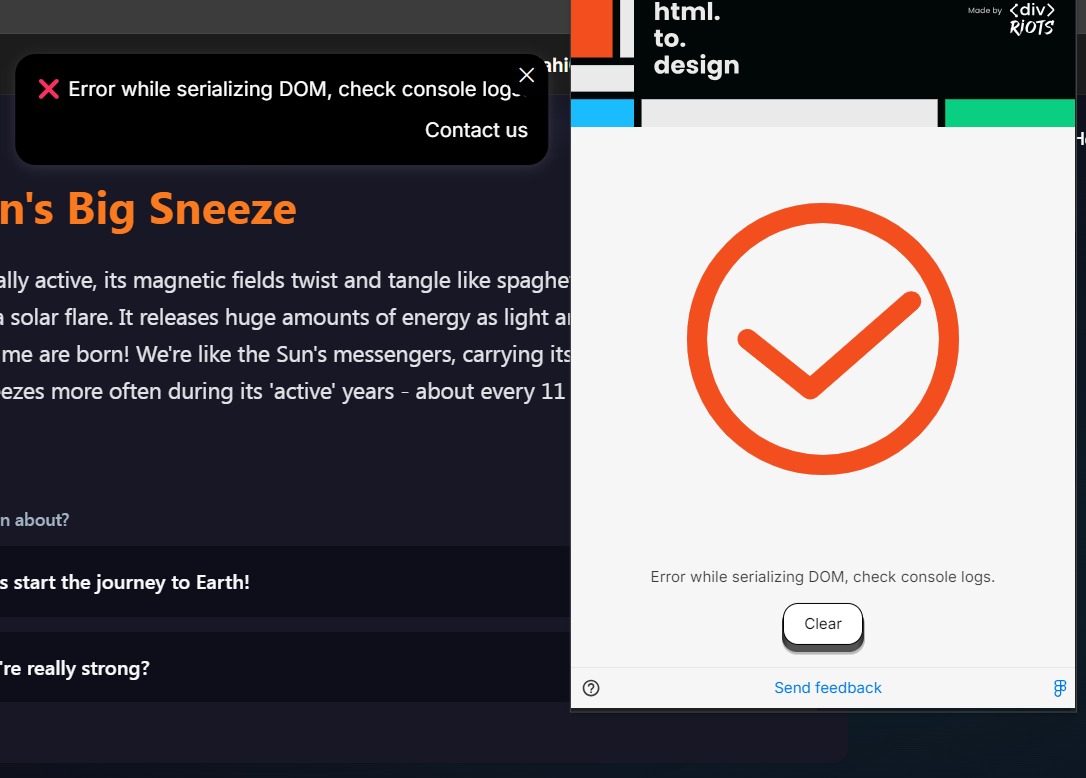Click the error message text in panel
The height and width of the screenshot is (778, 1086).
tap(822, 577)
